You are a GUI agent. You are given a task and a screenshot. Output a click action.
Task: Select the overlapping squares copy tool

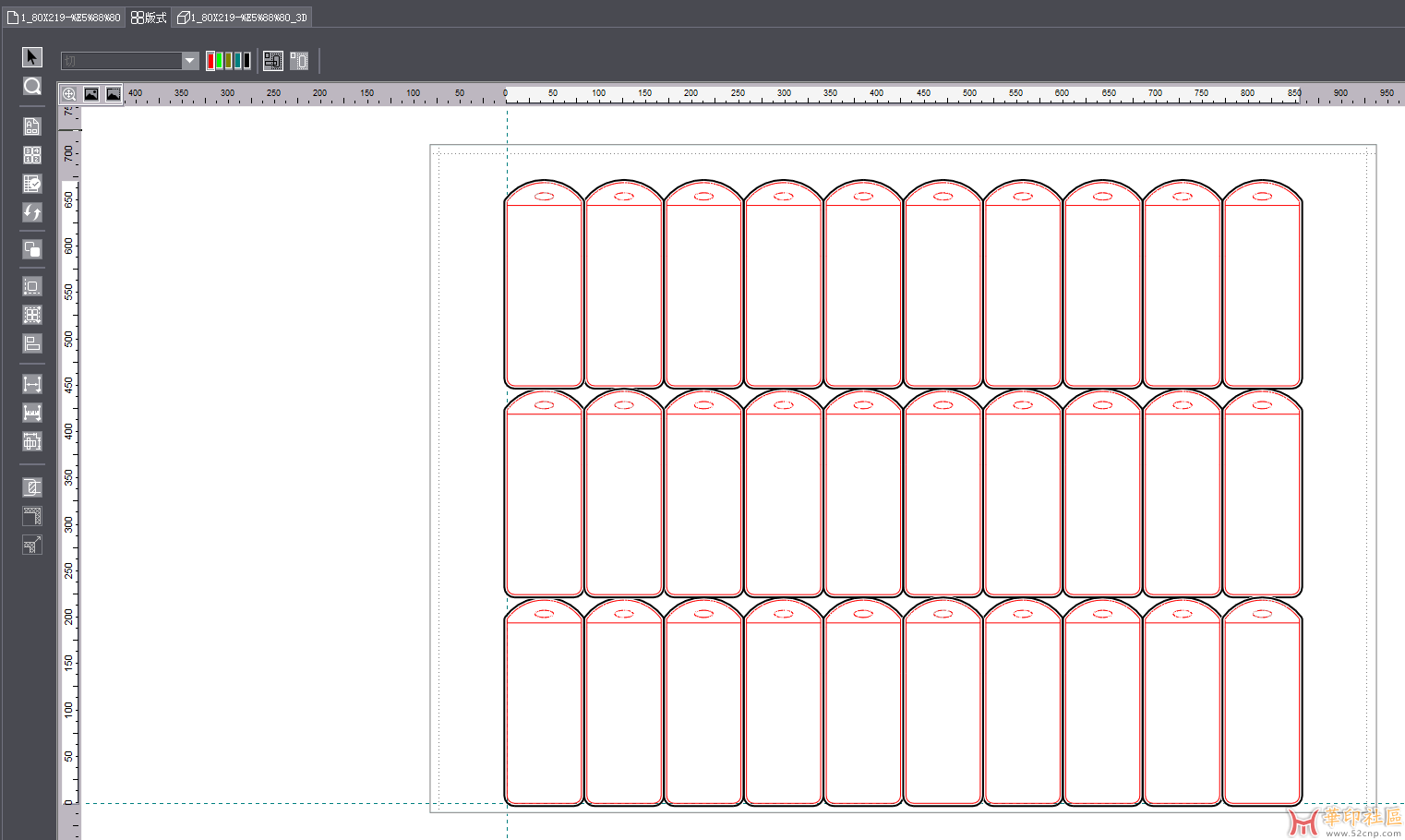[x=32, y=249]
